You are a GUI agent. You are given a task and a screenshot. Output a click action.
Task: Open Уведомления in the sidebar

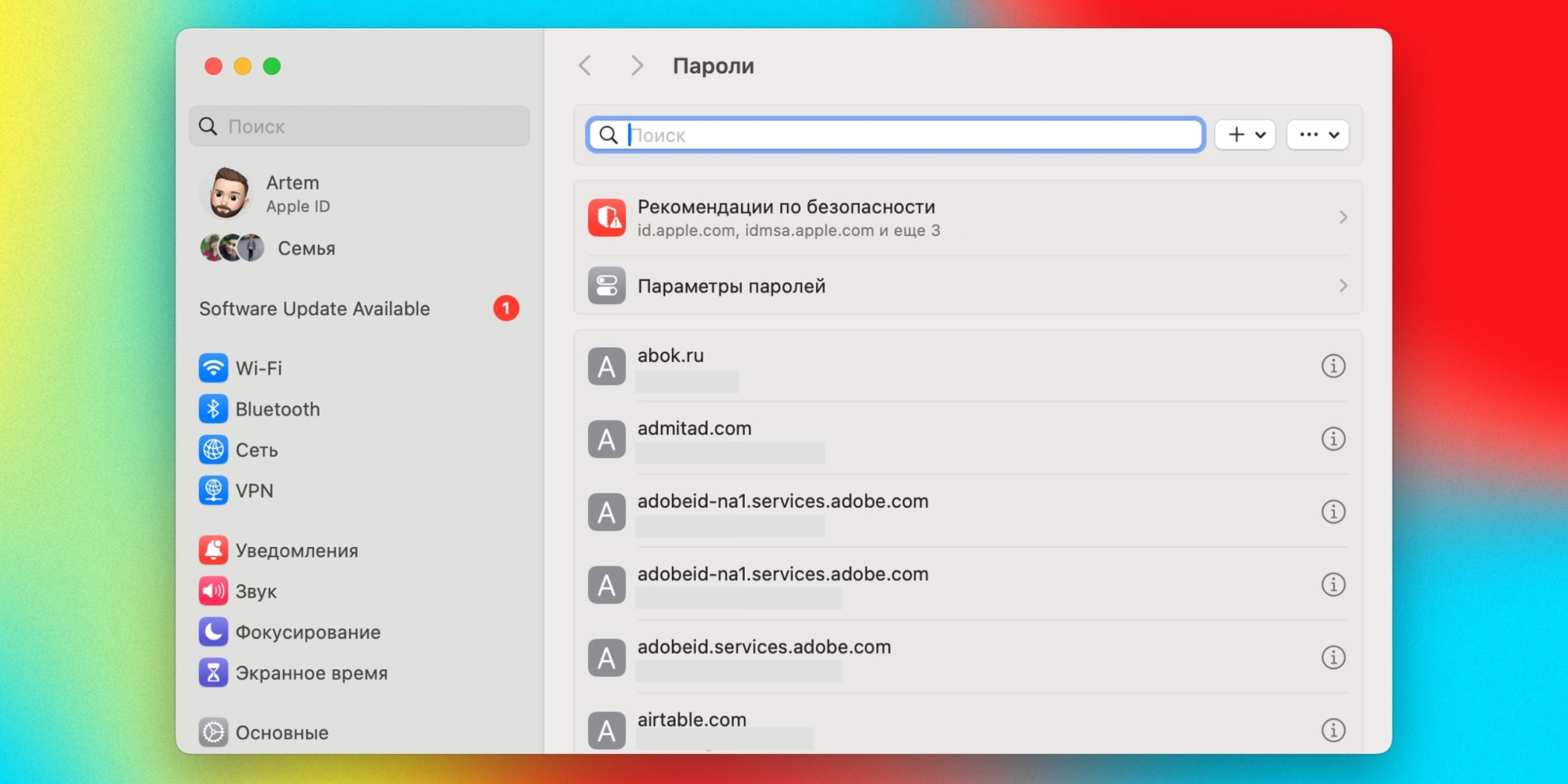[359, 550]
